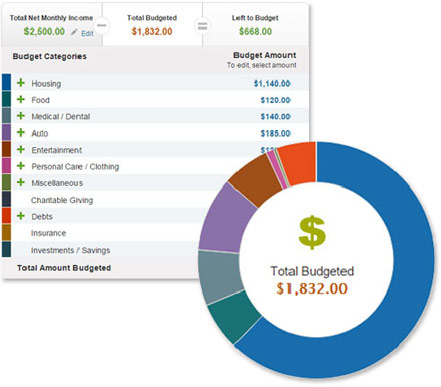
Task: Expand the Auto category plus icon
Action: tap(21, 132)
